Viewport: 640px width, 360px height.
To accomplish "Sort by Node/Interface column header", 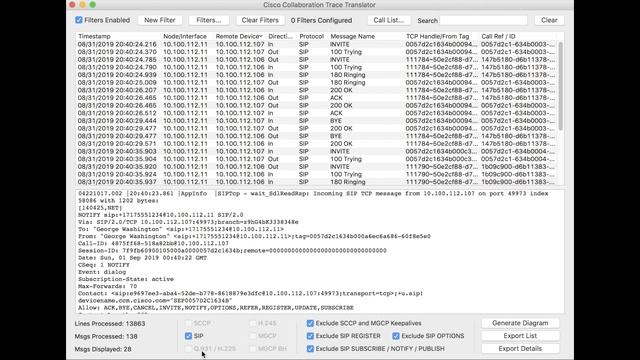I will pos(185,36).
